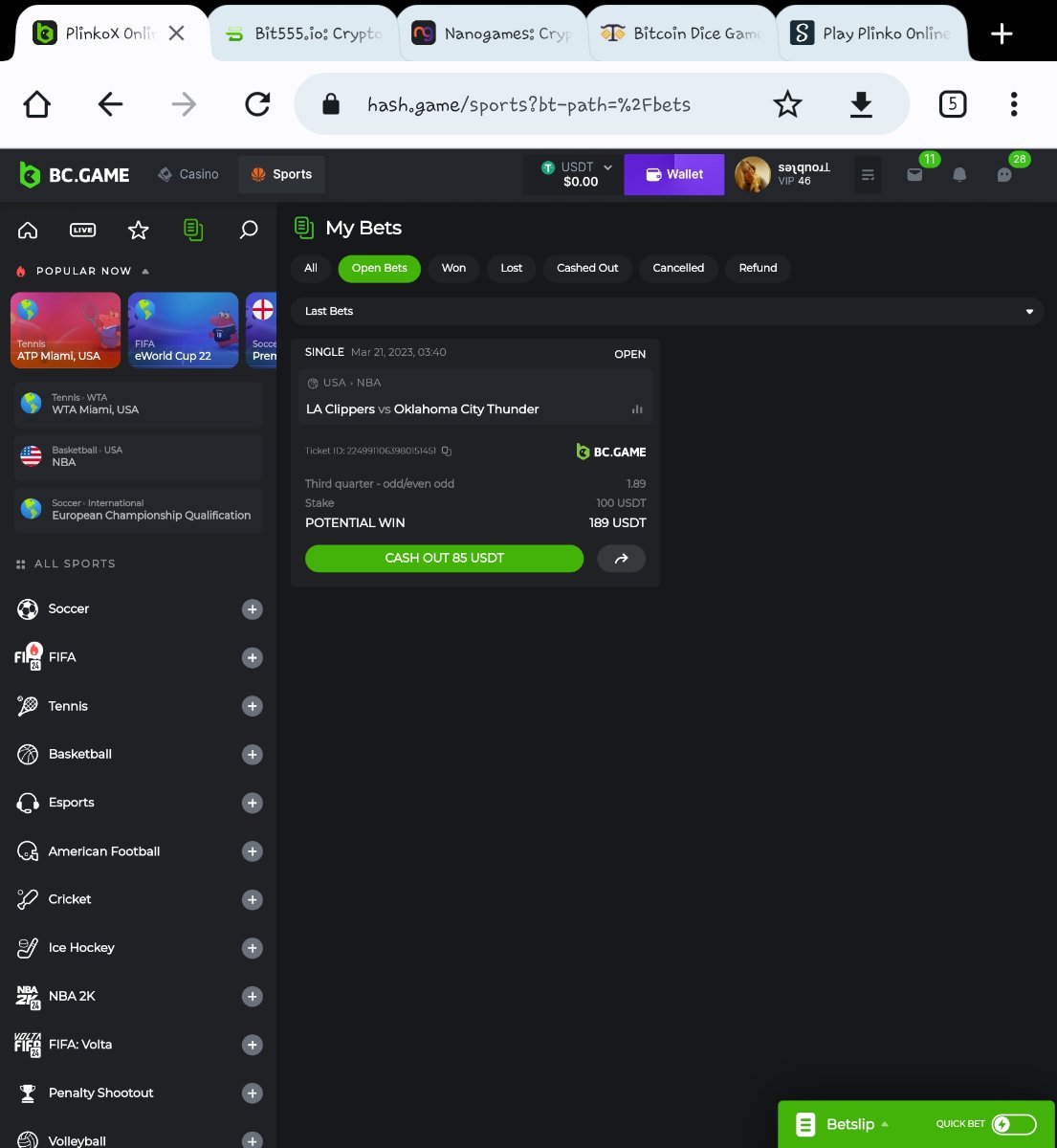
Task: Open the Live events icon
Action: [83, 230]
